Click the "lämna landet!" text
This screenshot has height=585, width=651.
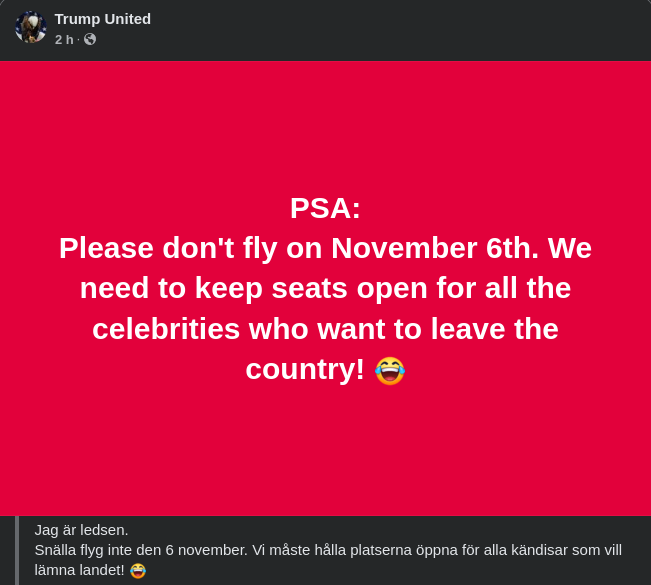(80, 570)
